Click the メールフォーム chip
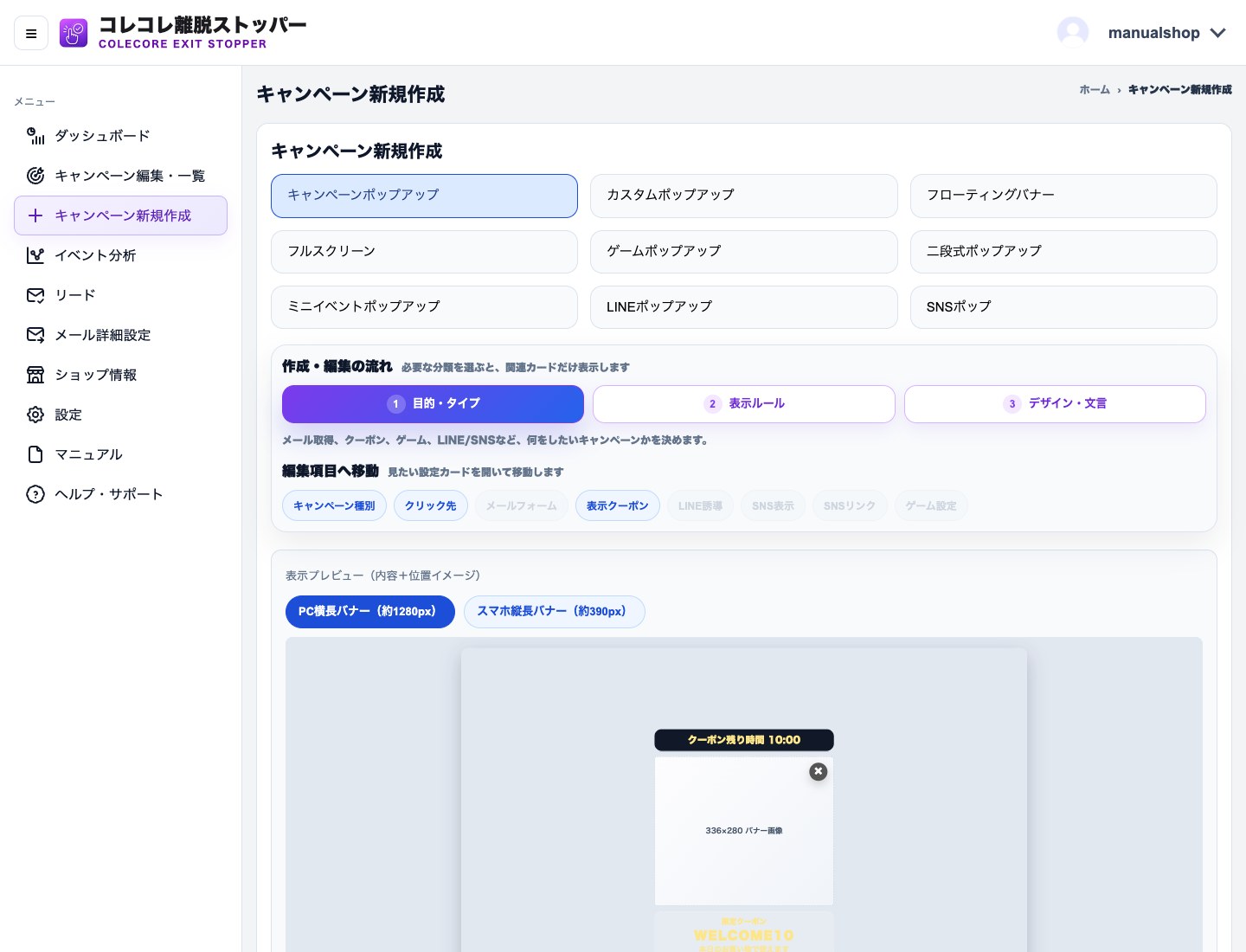The width and height of the screenshot is (1246, 952). coord(522,505)
